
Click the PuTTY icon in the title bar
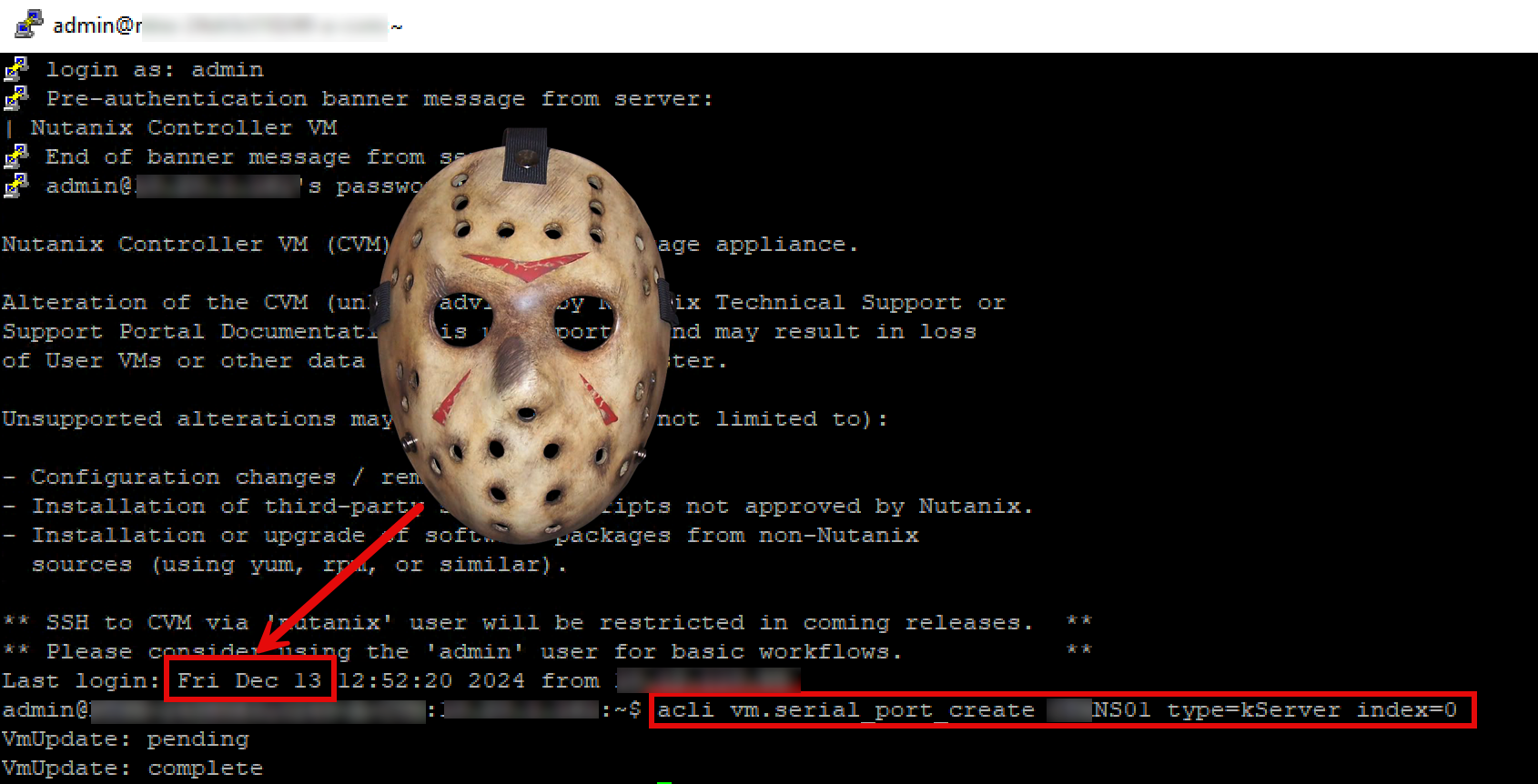[28, 25]
